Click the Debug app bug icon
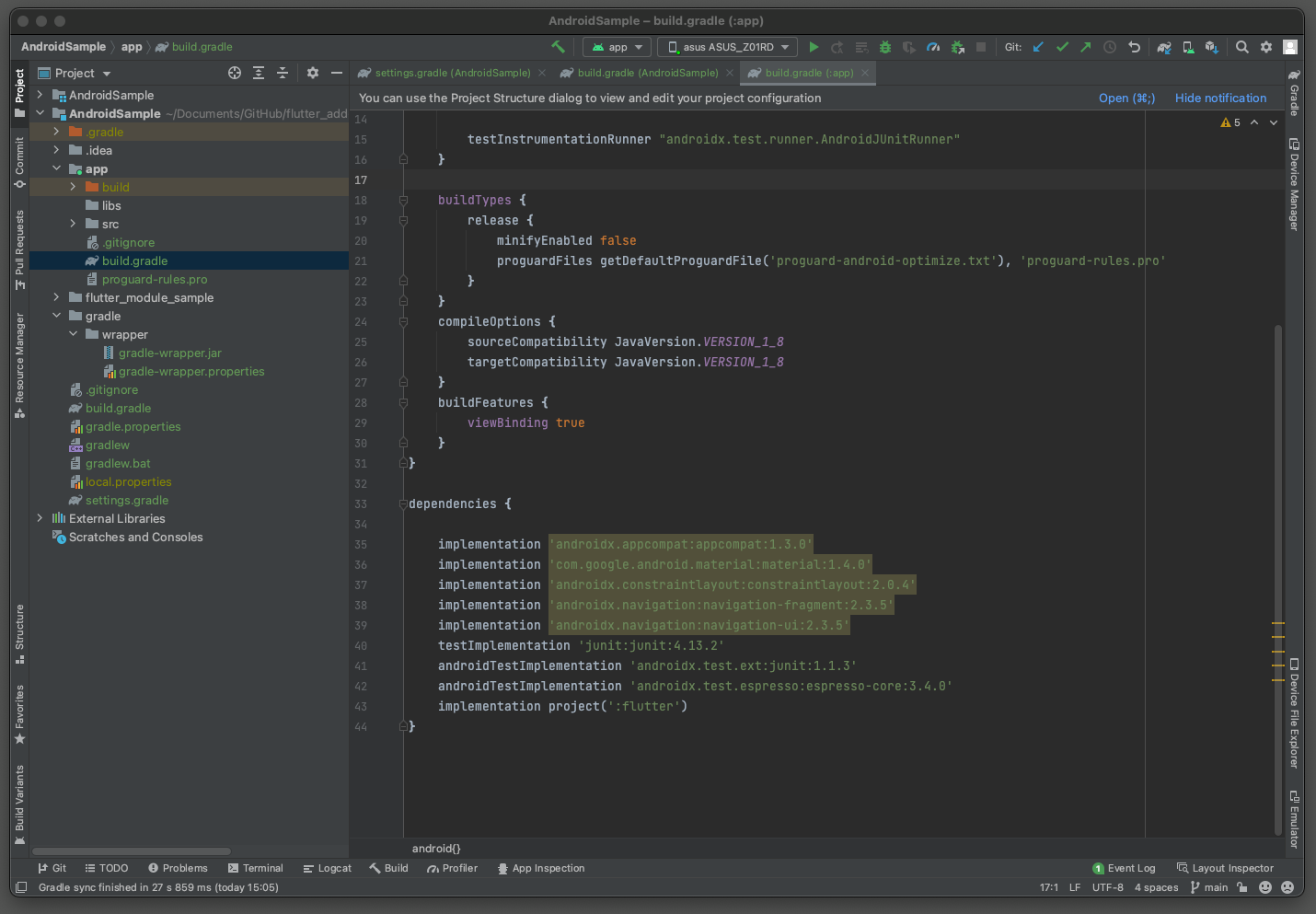Screen dimensions: 1316x914 click(x=885, y=47)
